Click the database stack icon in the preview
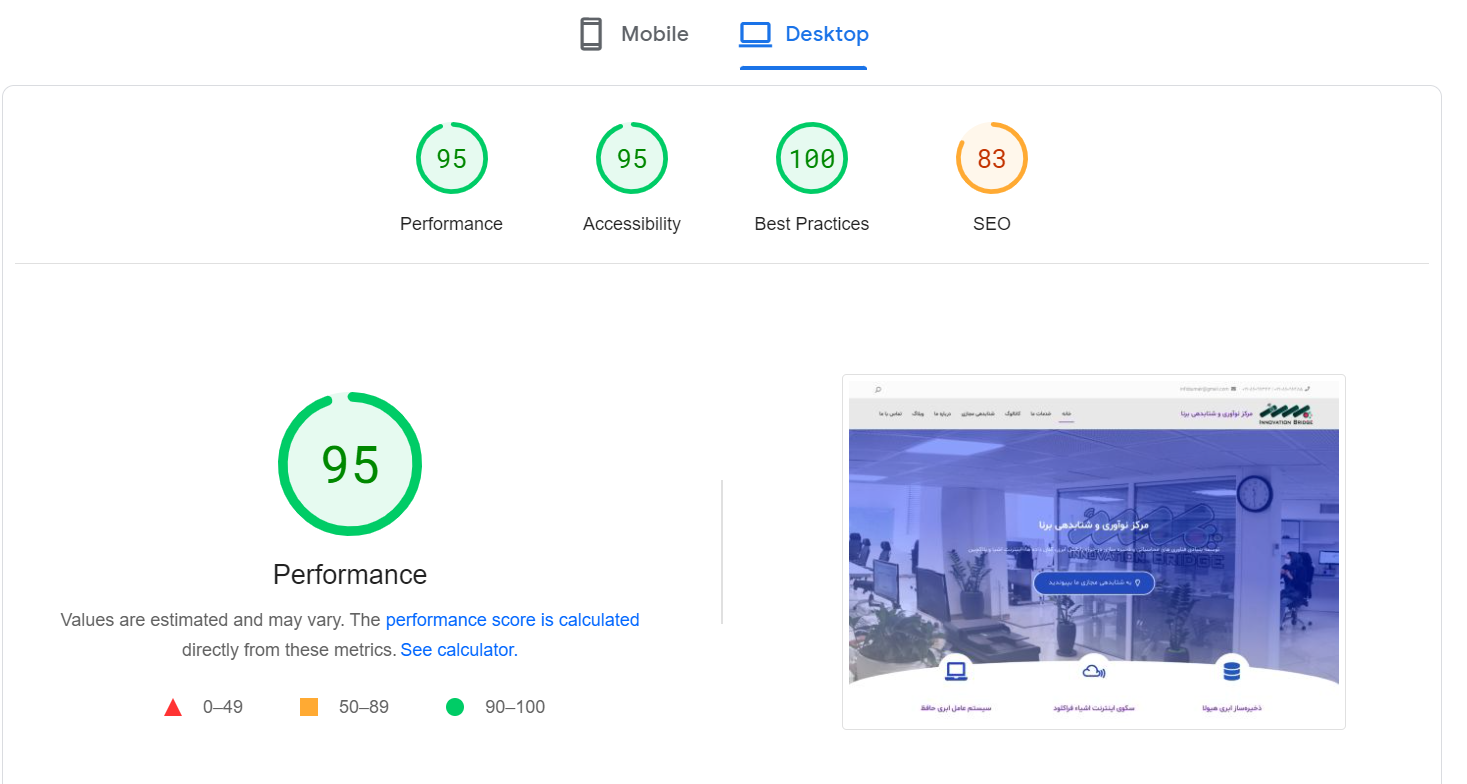The image size is (1467, 784). (x=1231, y=671)
